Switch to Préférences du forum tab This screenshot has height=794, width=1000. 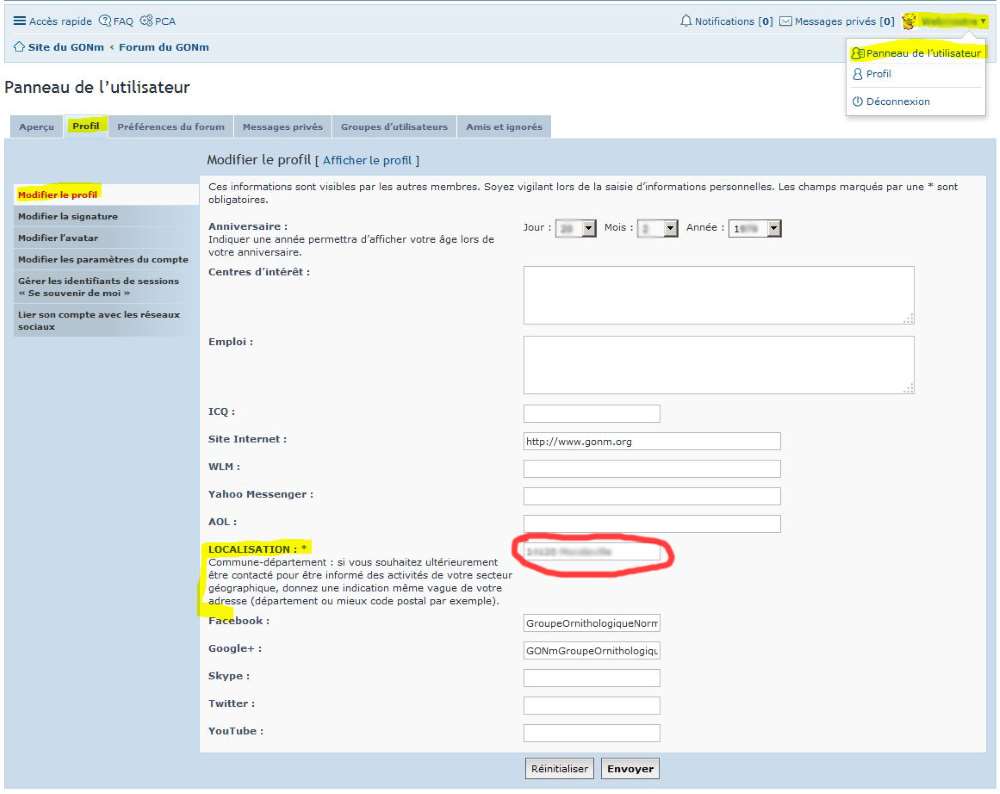(x=171, y=127)
